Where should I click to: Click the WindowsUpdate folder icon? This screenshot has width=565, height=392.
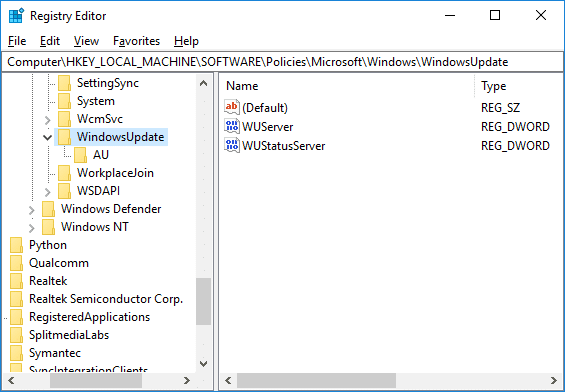tap(64, 137)
